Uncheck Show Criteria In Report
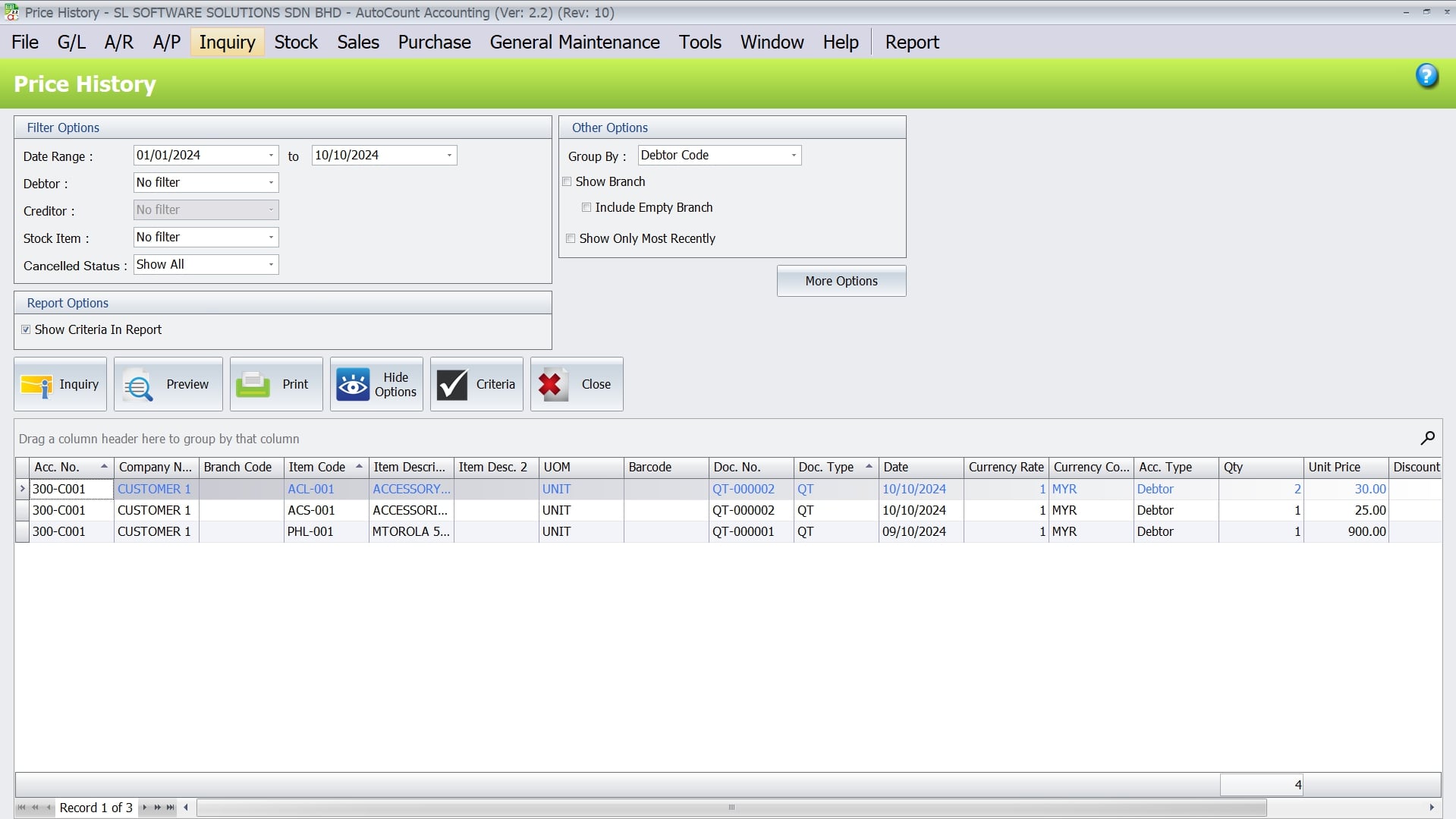Viewport: 1456px width, 819px height. coord(26,329)
